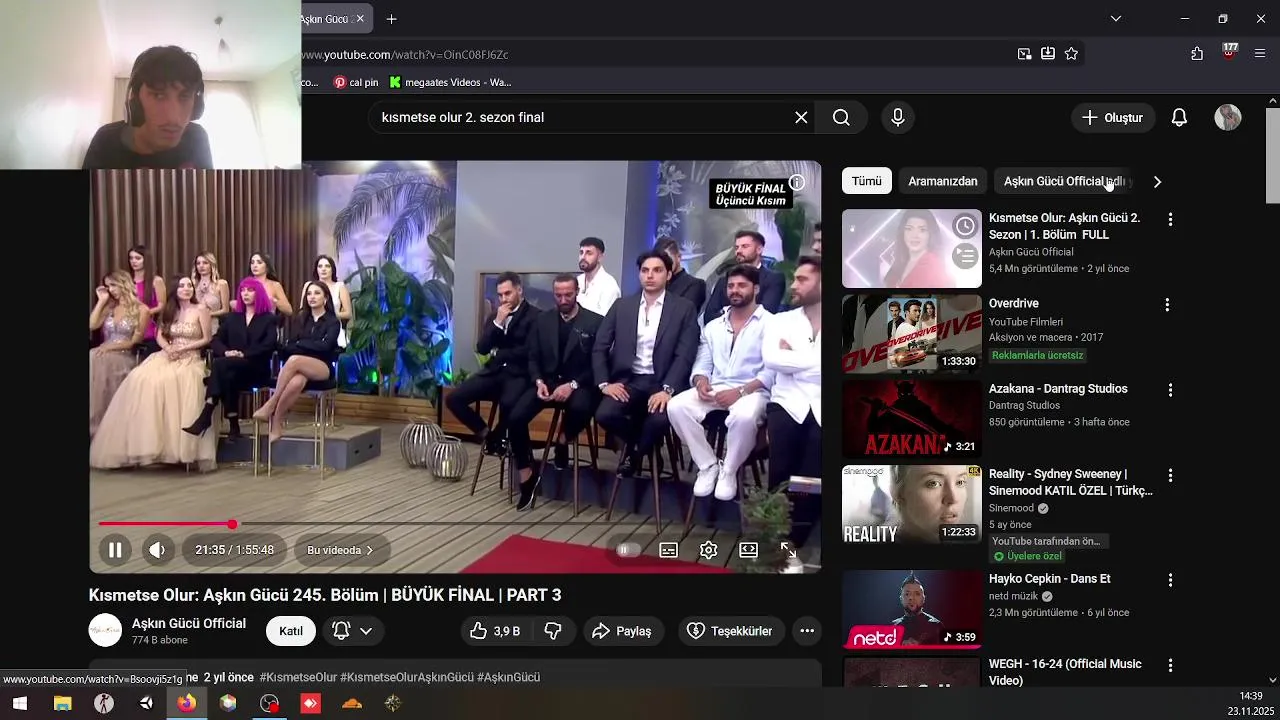Mute the video with the volume icon
1280x720 pixels.
pyautogui.click(x=157, y=550)
